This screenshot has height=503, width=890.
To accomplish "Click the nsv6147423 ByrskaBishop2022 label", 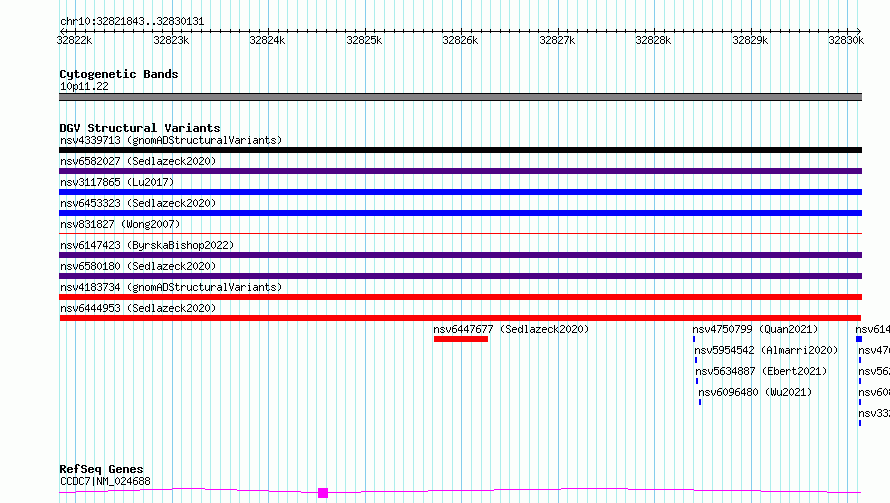I will (147, 245).
